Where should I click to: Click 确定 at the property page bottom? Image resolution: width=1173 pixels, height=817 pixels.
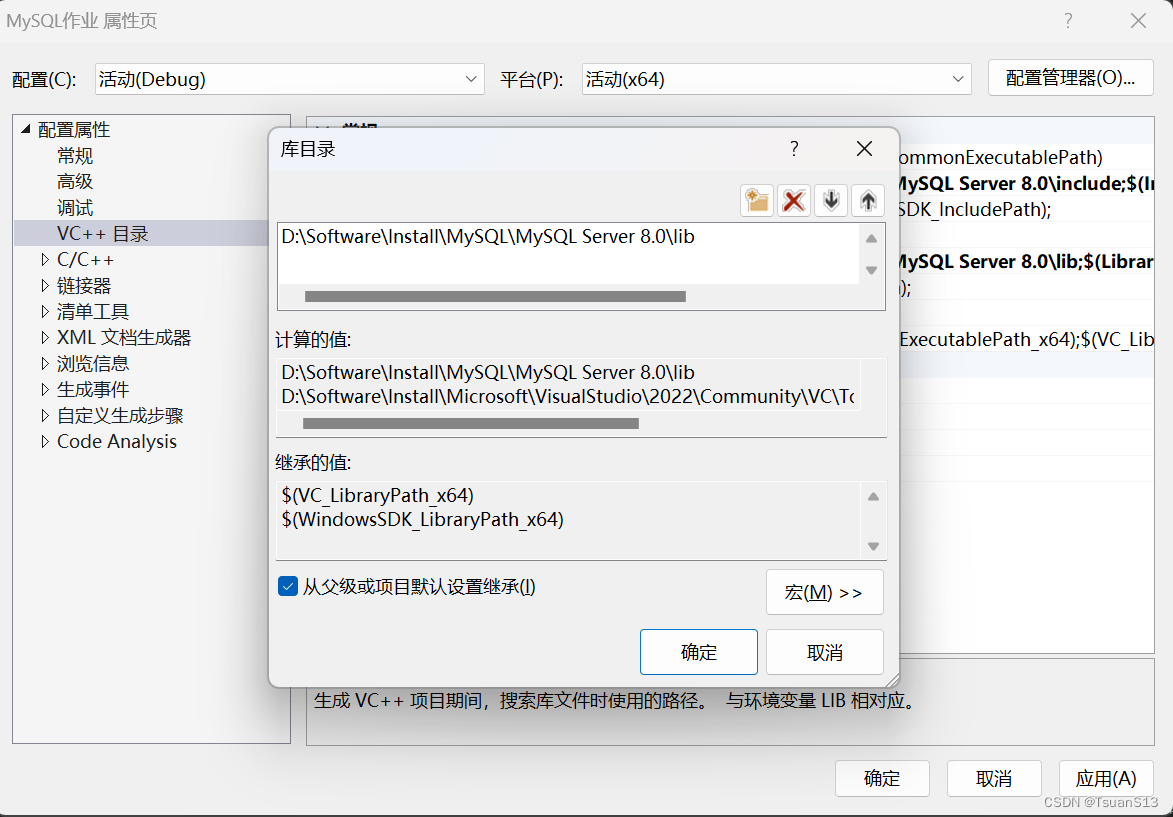coord(882,779)
